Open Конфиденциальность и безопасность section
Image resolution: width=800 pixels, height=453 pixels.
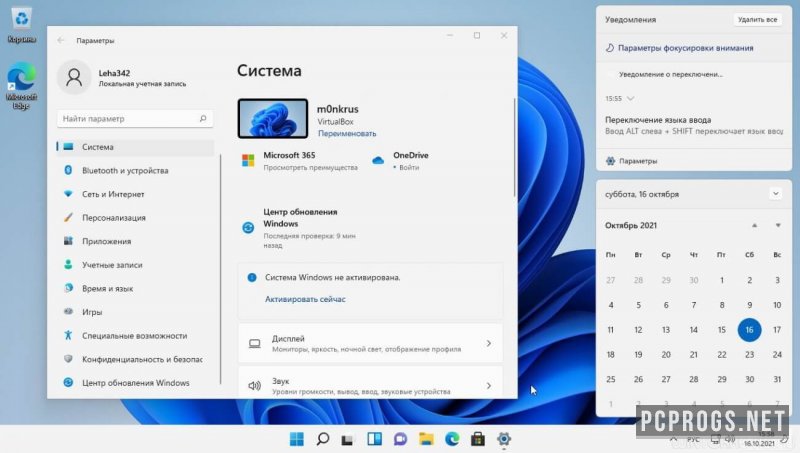click(135, 359)
